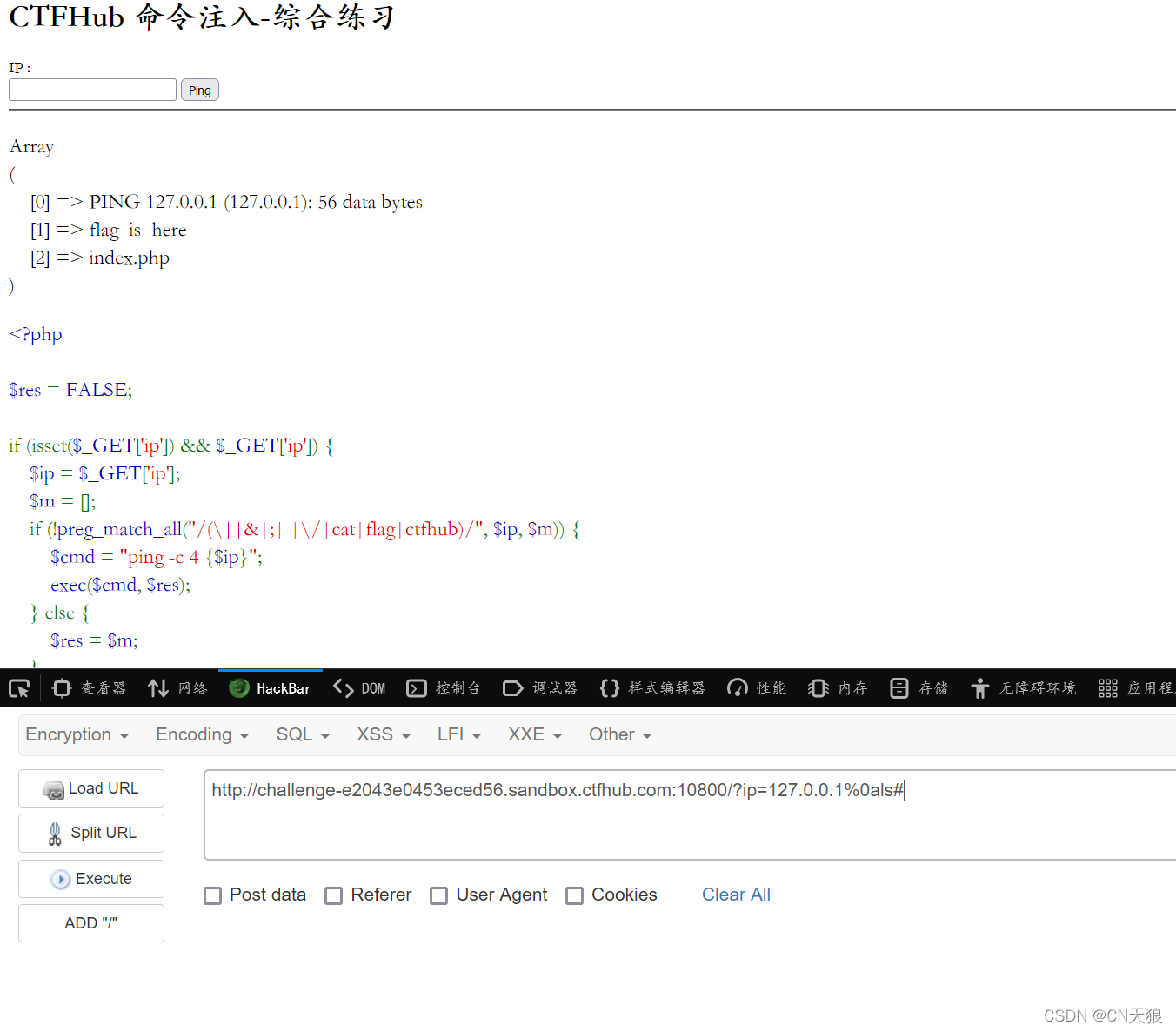The height and width of the screenshot is (1032, 1176).
Task: Click the Load URL icon
Action: (54, 789)
